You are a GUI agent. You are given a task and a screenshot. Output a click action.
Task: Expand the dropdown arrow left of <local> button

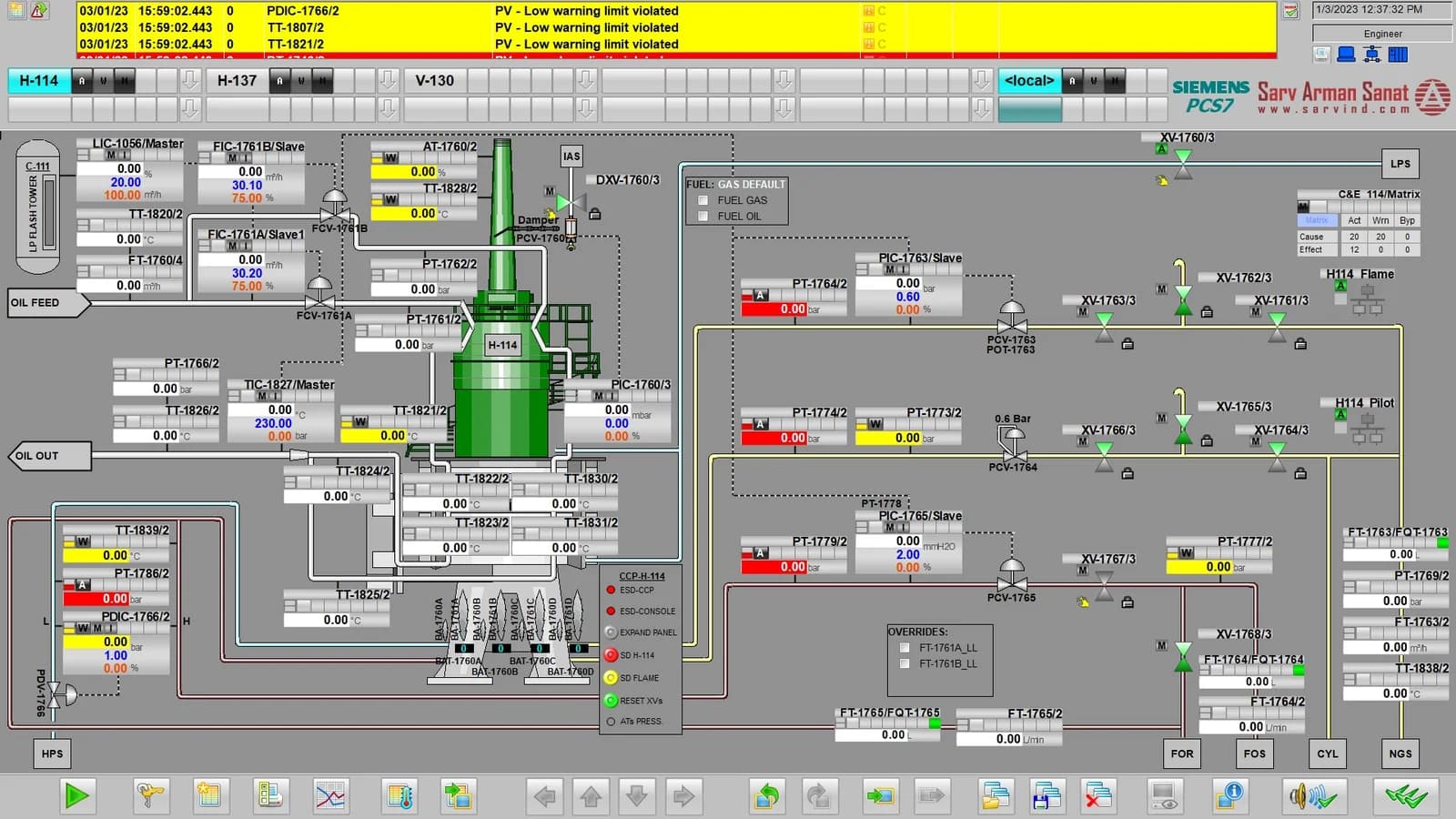[x=982, y=80]
